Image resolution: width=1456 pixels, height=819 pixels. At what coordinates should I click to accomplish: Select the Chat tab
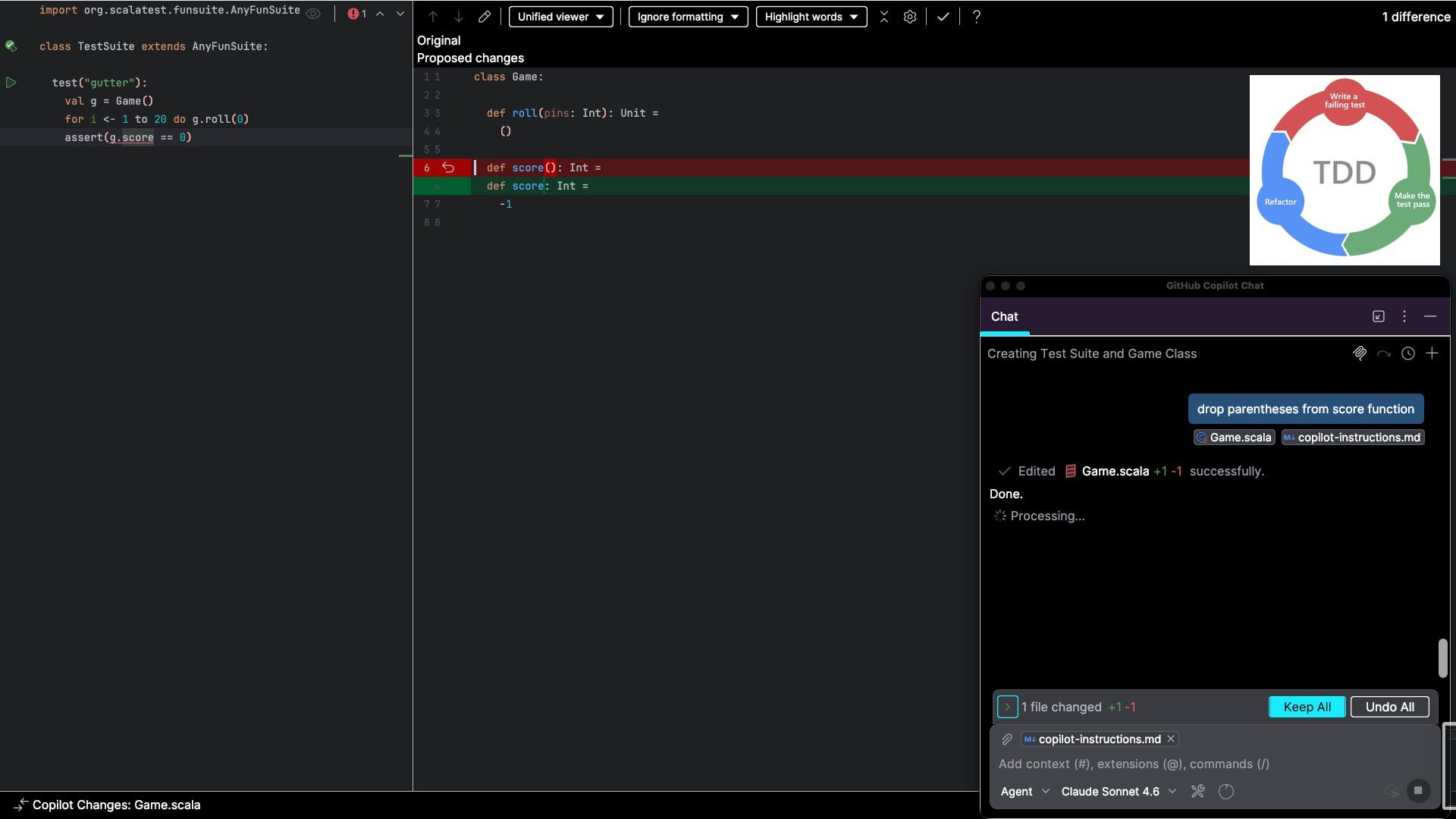[1004, 317]
